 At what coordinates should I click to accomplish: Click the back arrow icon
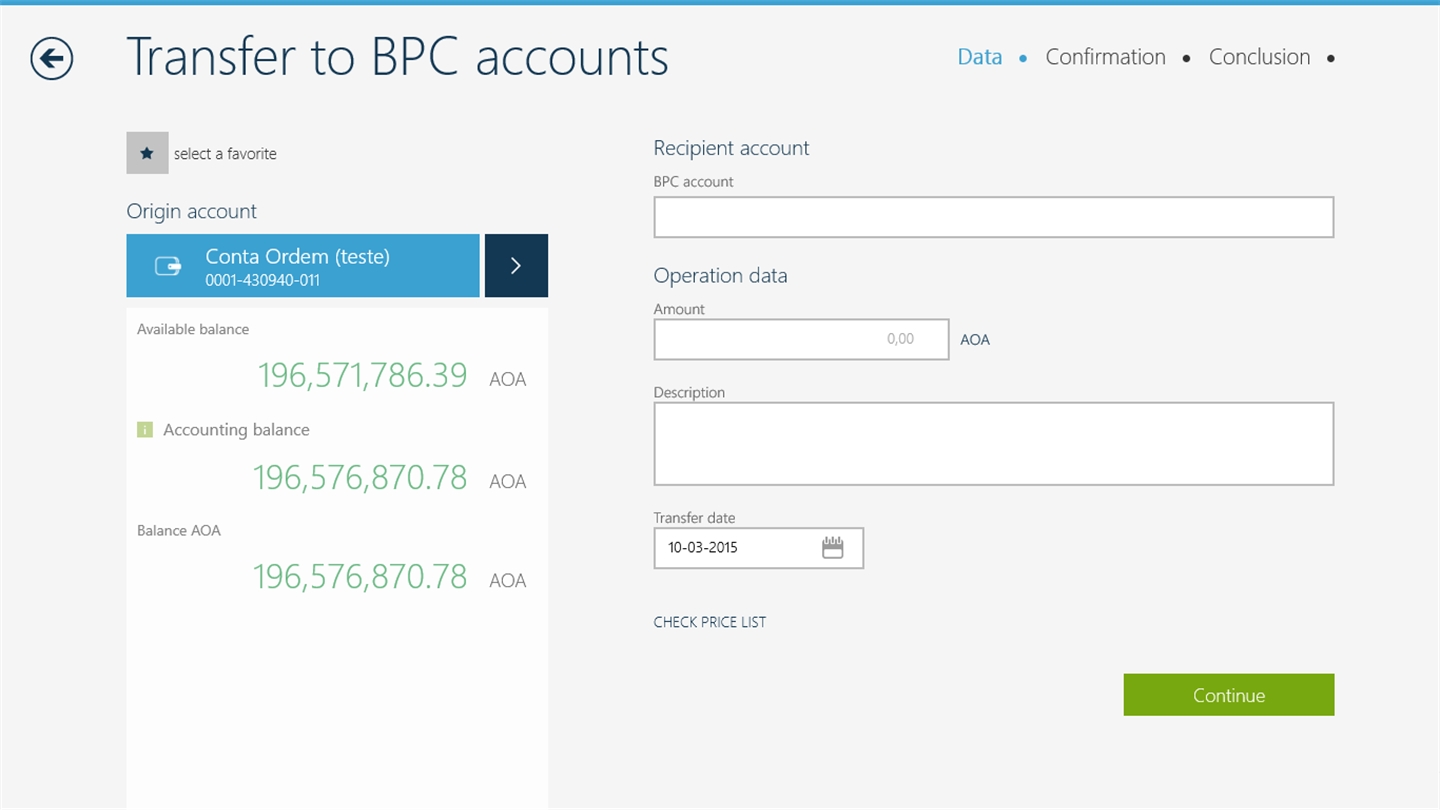(52, 58)
